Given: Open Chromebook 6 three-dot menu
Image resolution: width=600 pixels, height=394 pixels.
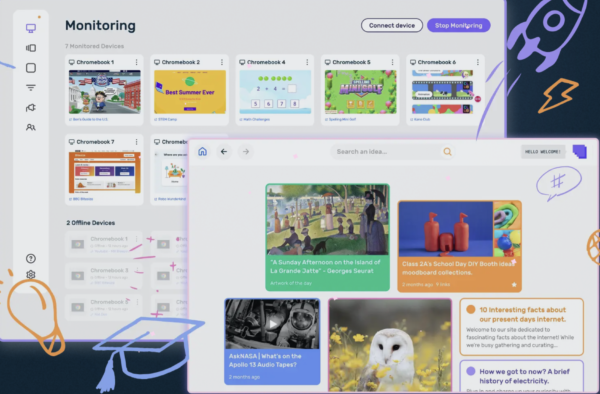Looking at the screenshot, I should pos(478,62).
